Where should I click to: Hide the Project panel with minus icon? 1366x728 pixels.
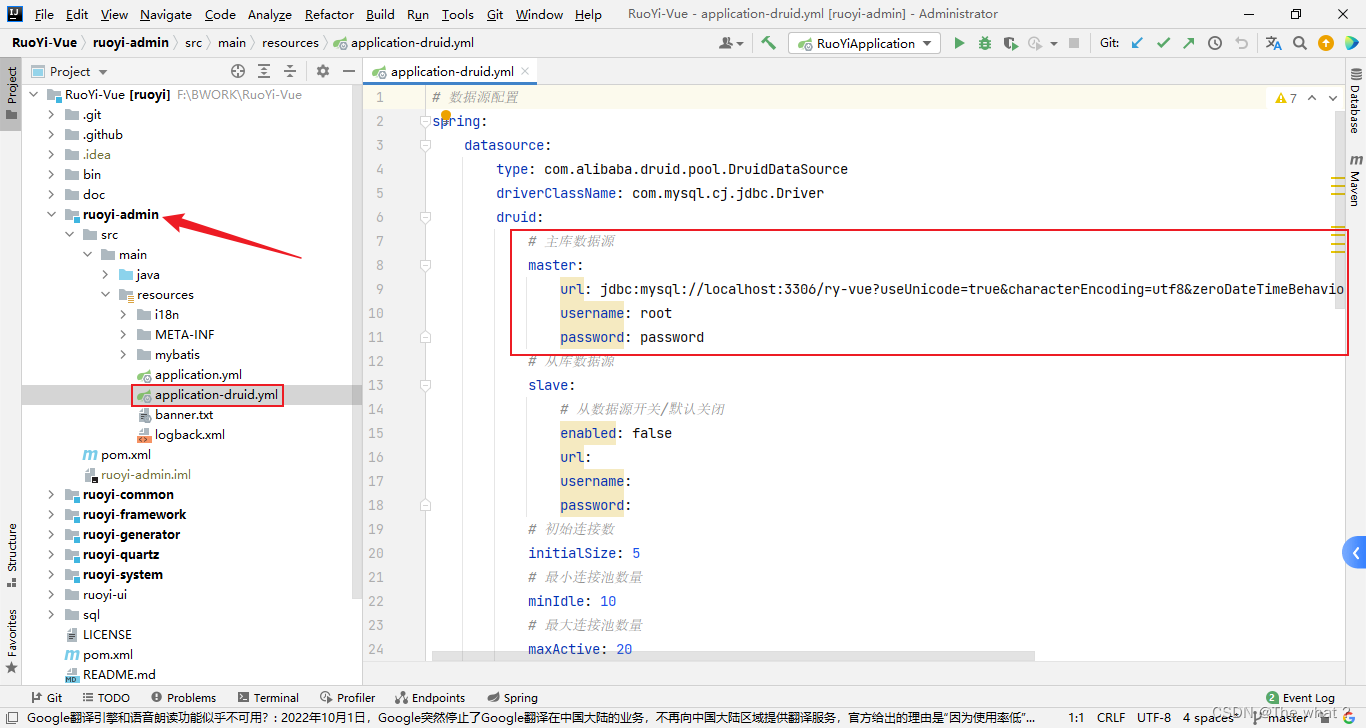(348, 71)
